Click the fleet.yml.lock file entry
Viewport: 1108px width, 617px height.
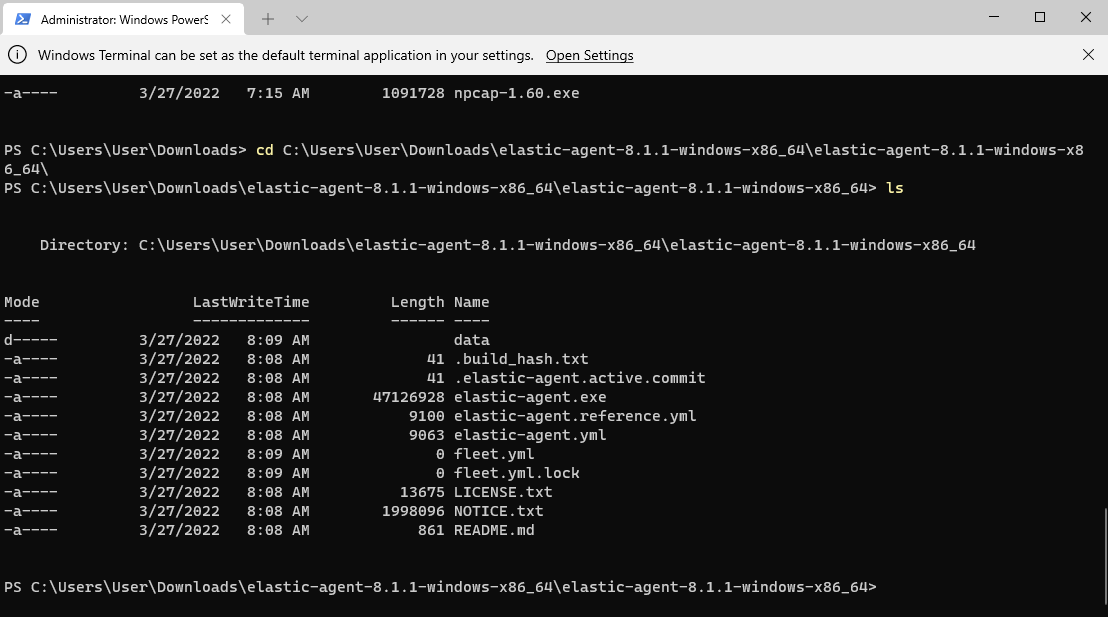[x=516, y=473]
